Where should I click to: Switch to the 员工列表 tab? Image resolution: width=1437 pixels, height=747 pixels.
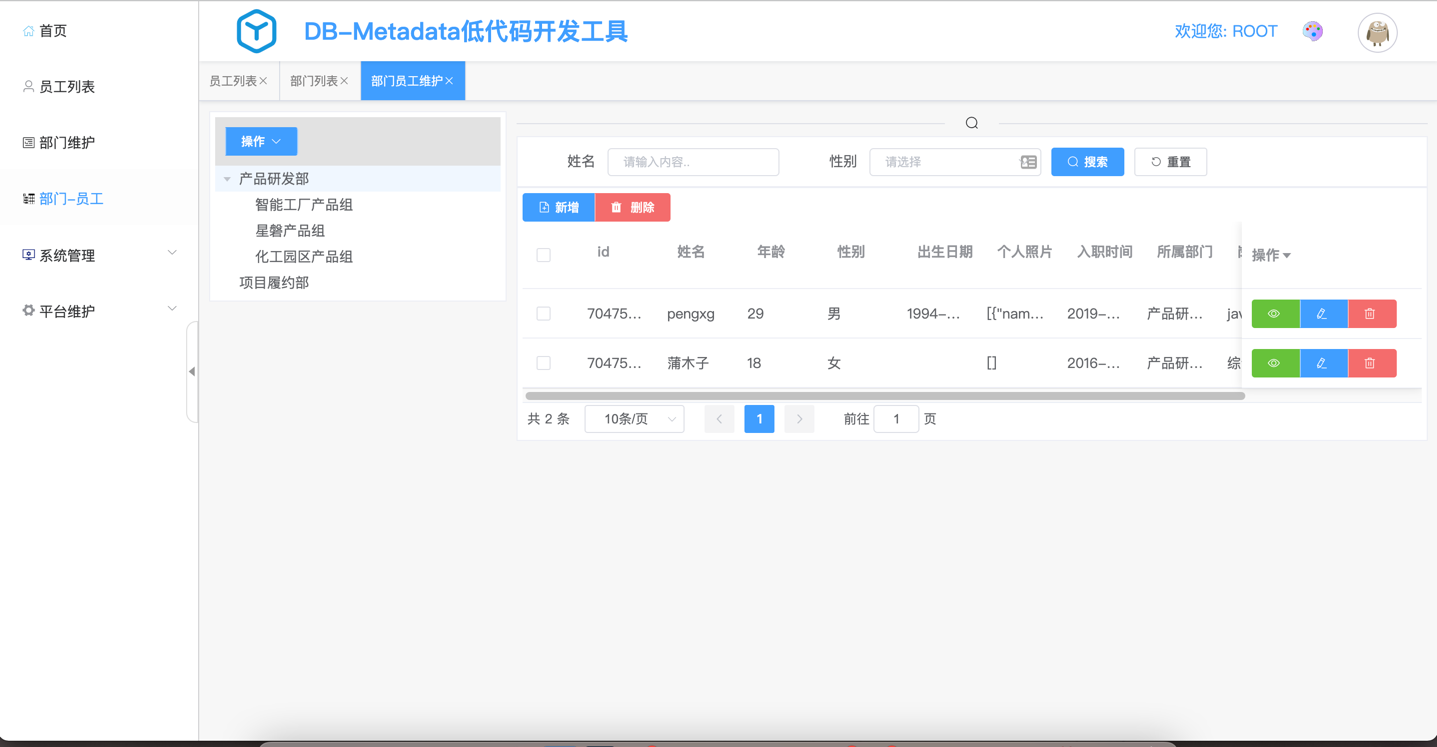pyautogui.click(x=232, y=81)
